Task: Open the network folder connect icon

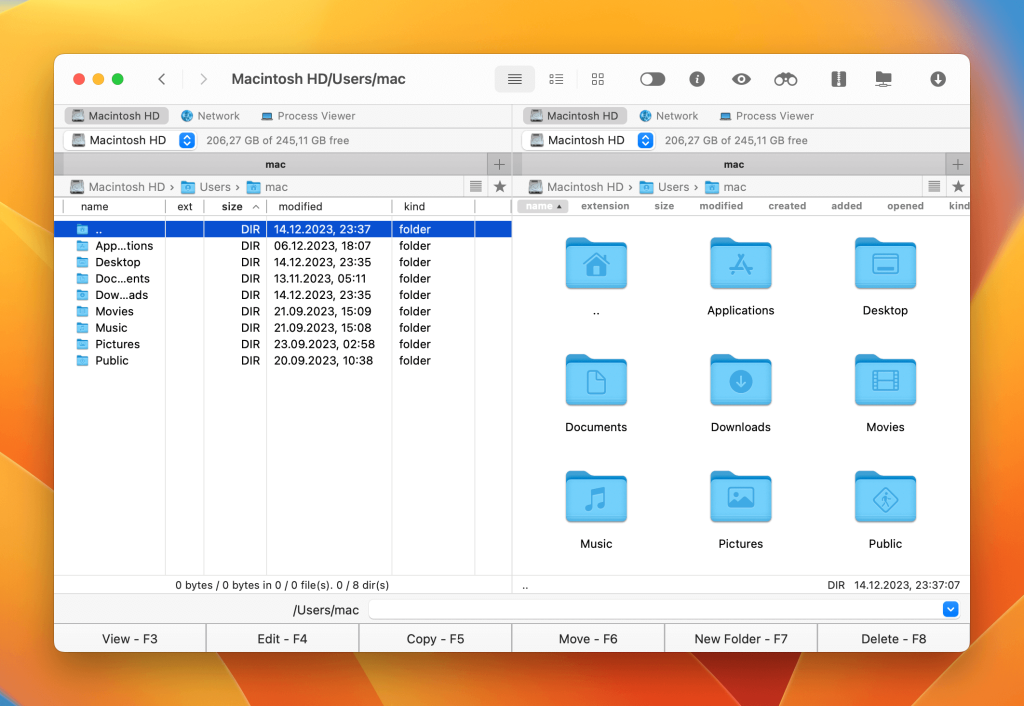Action: [883, 79]
